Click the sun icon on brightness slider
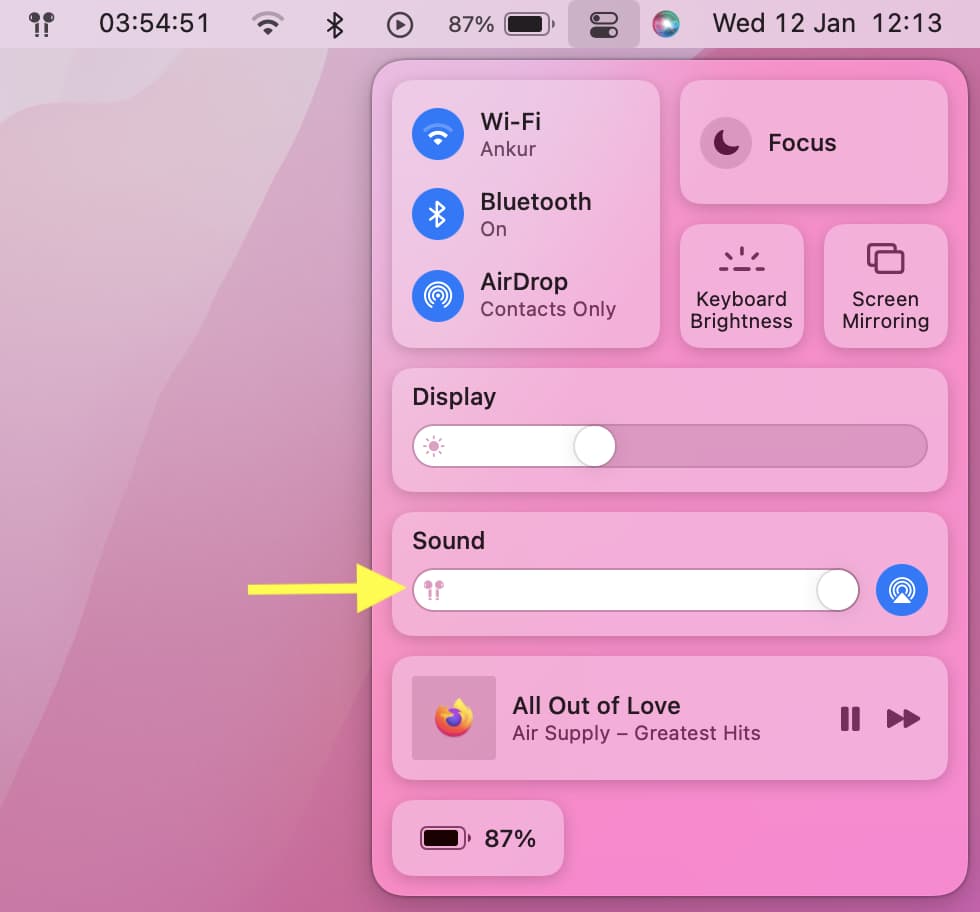 [x=434, y=446]
